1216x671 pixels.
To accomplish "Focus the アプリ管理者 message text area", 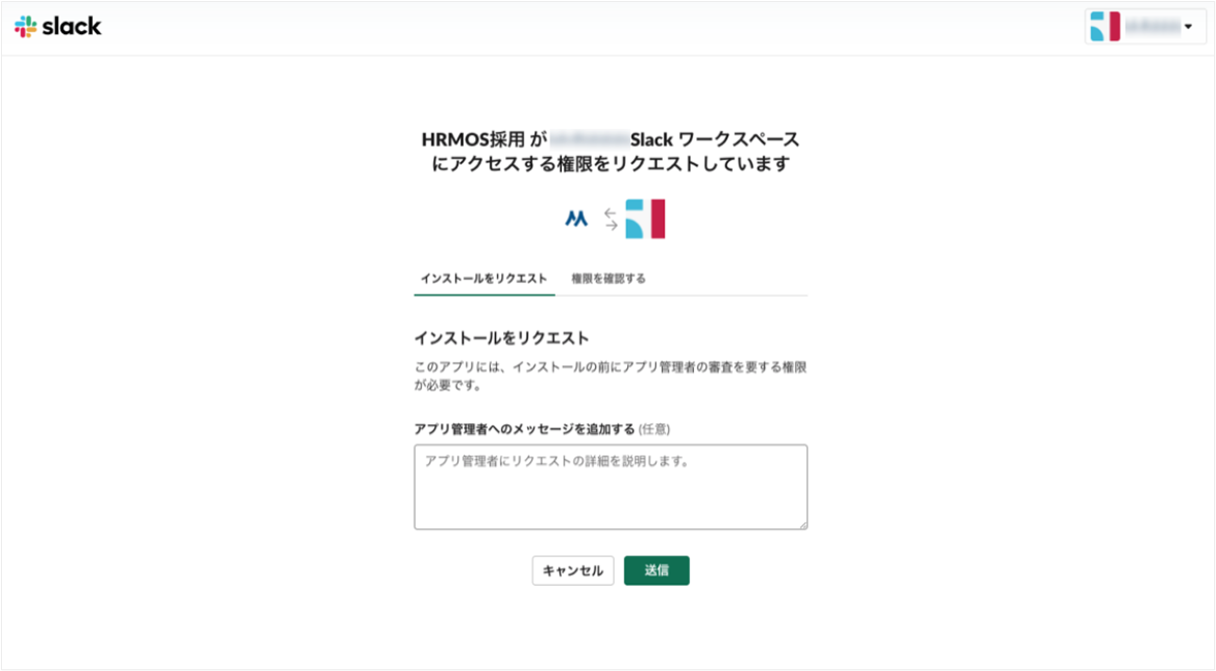I will (x=611, y=487).
